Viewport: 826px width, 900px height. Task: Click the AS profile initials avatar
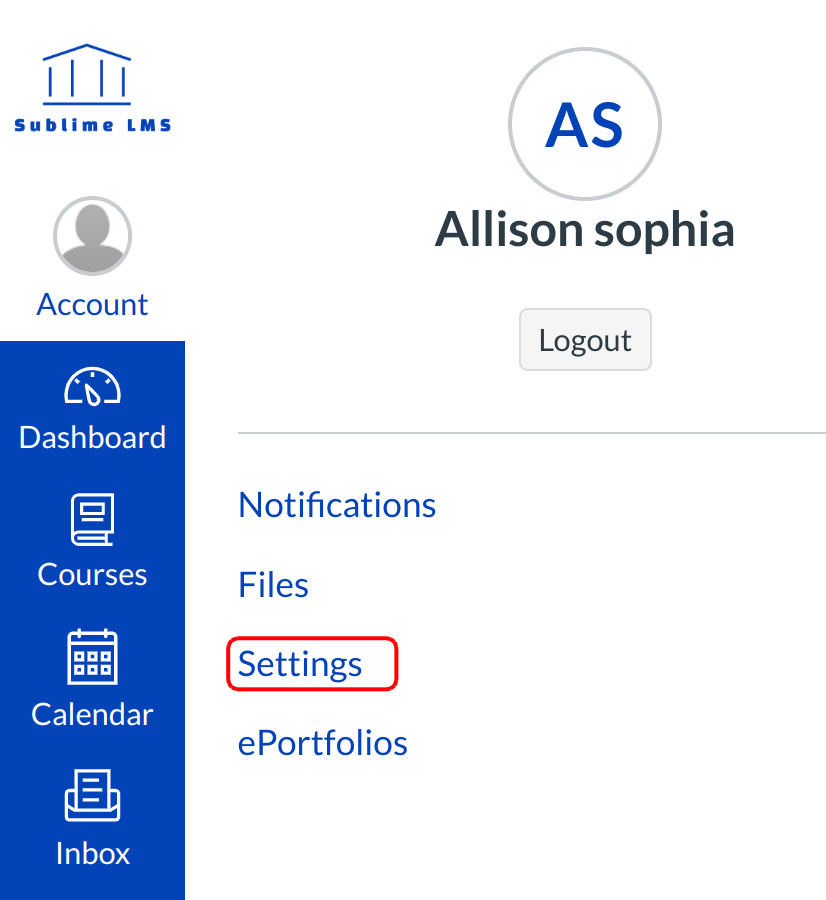coord(584,125)
